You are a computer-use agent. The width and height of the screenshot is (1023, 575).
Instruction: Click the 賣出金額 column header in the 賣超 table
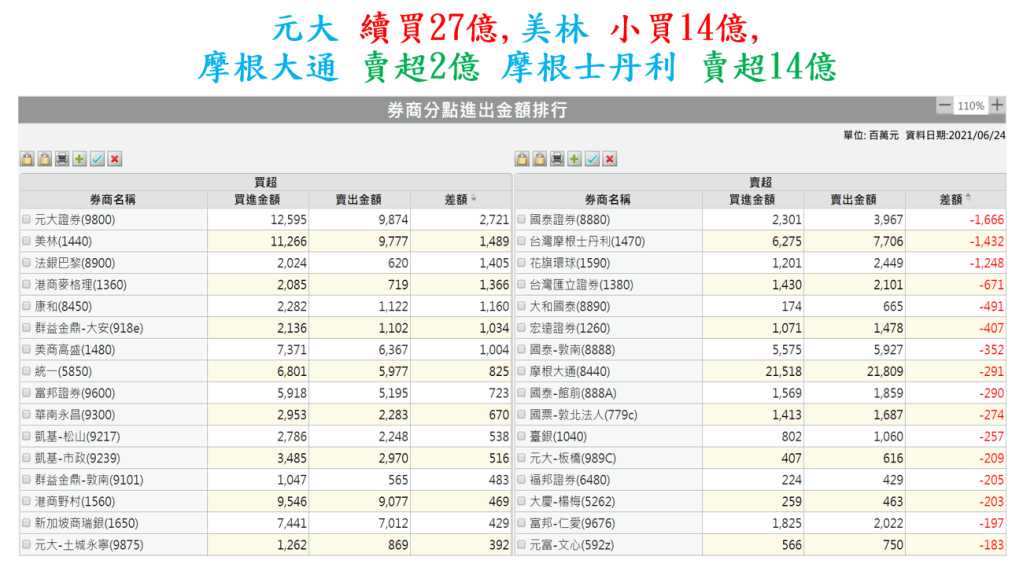(x=855, y=199)
